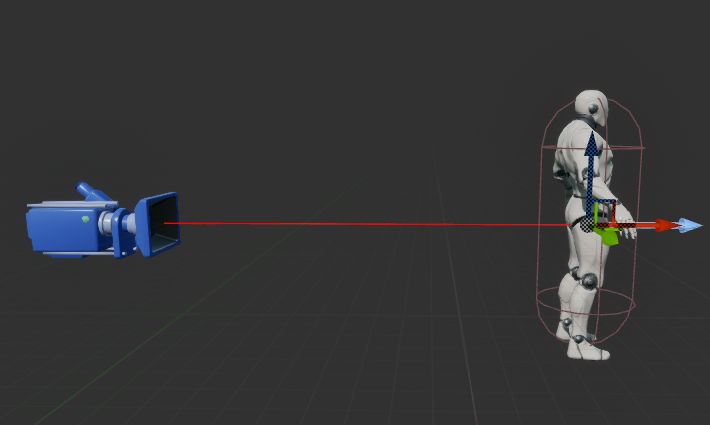The height and width of the screenshot is (425, 710).
Task: Click the camera's lens hood
Action: click(158, 224)
